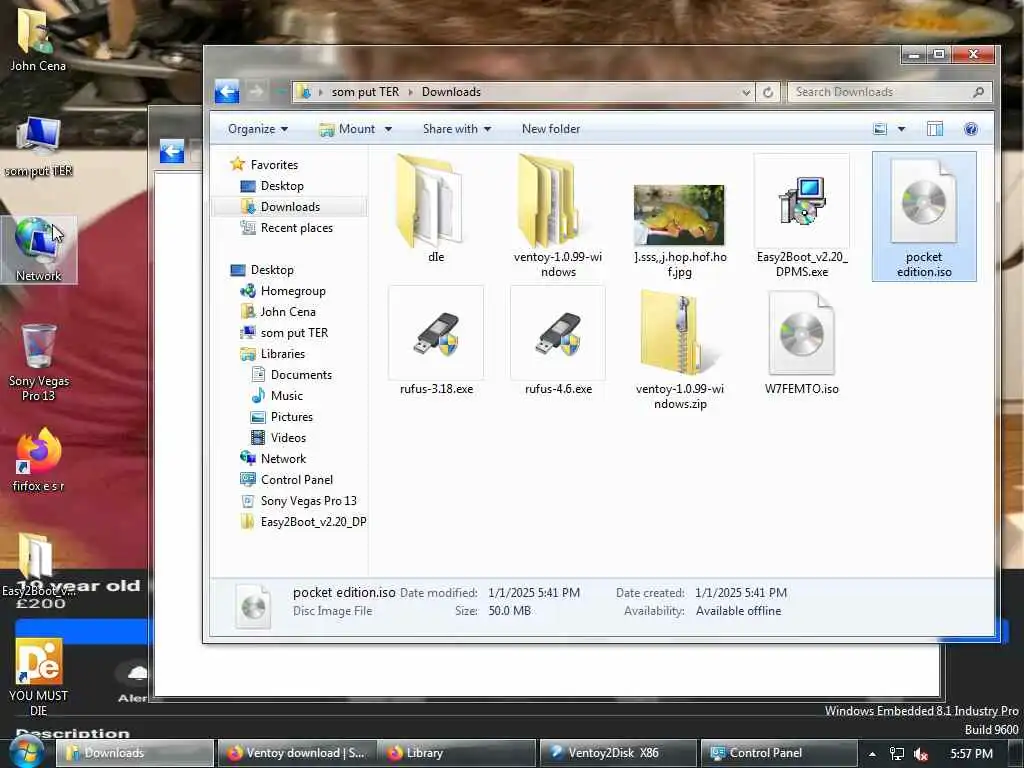The width and height of the screenshot is (1024, 768).
Task: Click the Mount button
Action: [347, 129]
